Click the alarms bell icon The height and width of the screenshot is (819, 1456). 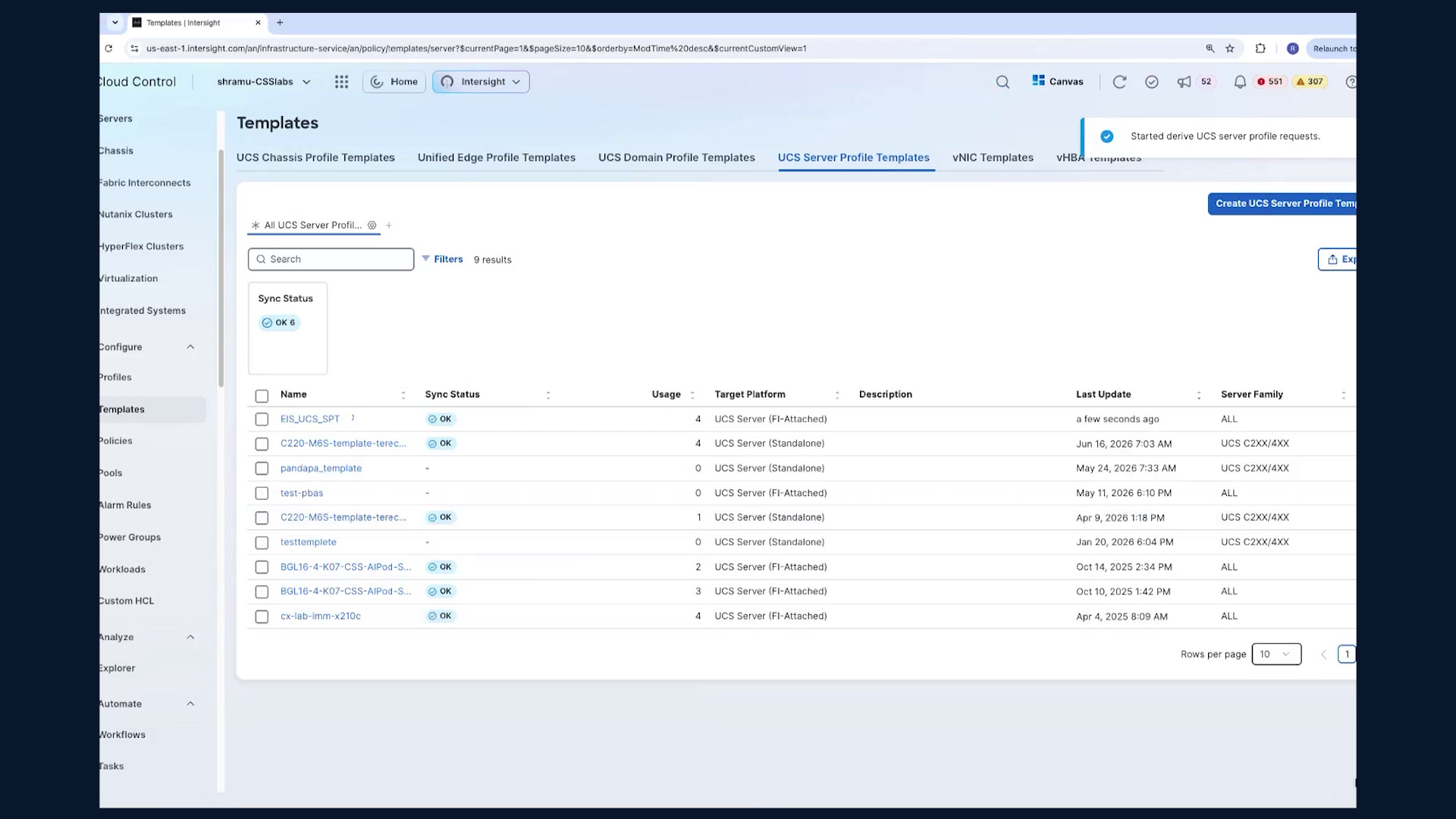click(1240, 82)
